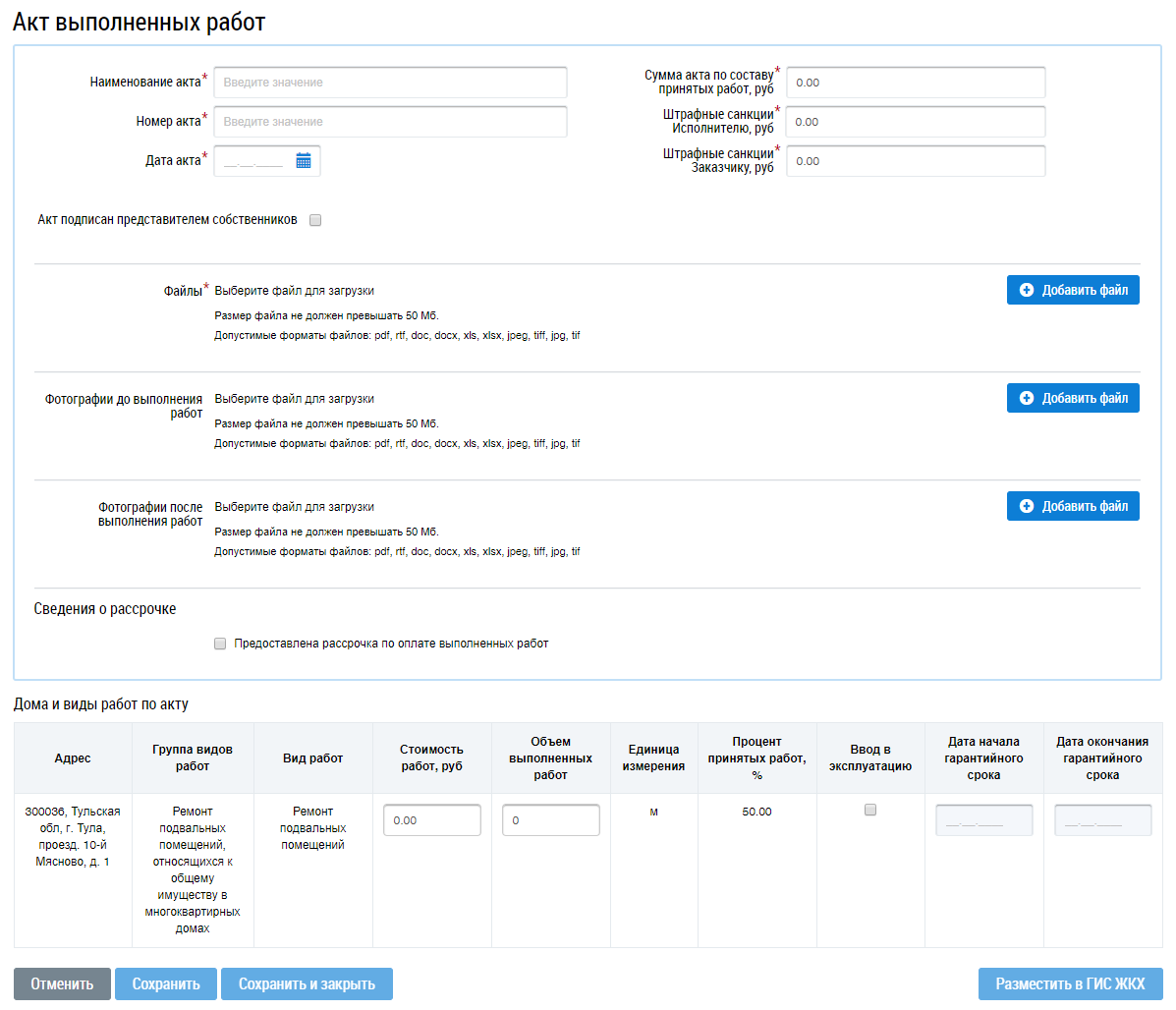Open Дата начала гарантийного срока date field
The image size is (1176, 1010).
click(983, 820)
